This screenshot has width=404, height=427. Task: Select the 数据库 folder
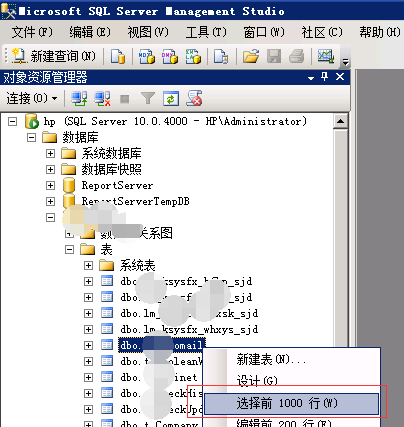coord(80,137)
